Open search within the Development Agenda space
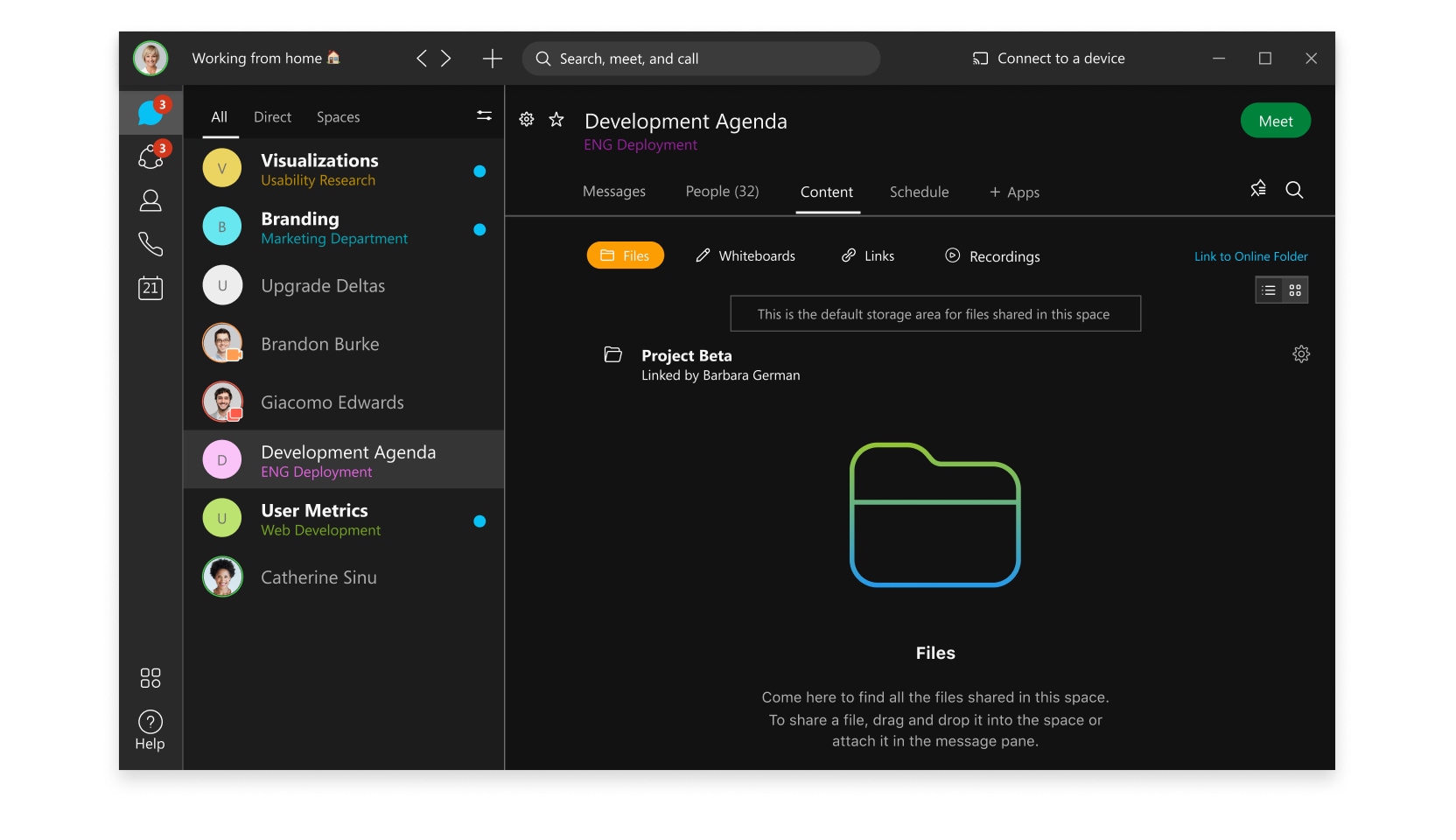 1295,190
